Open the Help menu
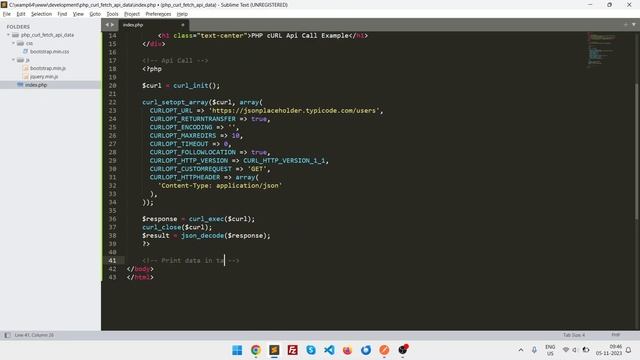 click(x=182, y=14)
